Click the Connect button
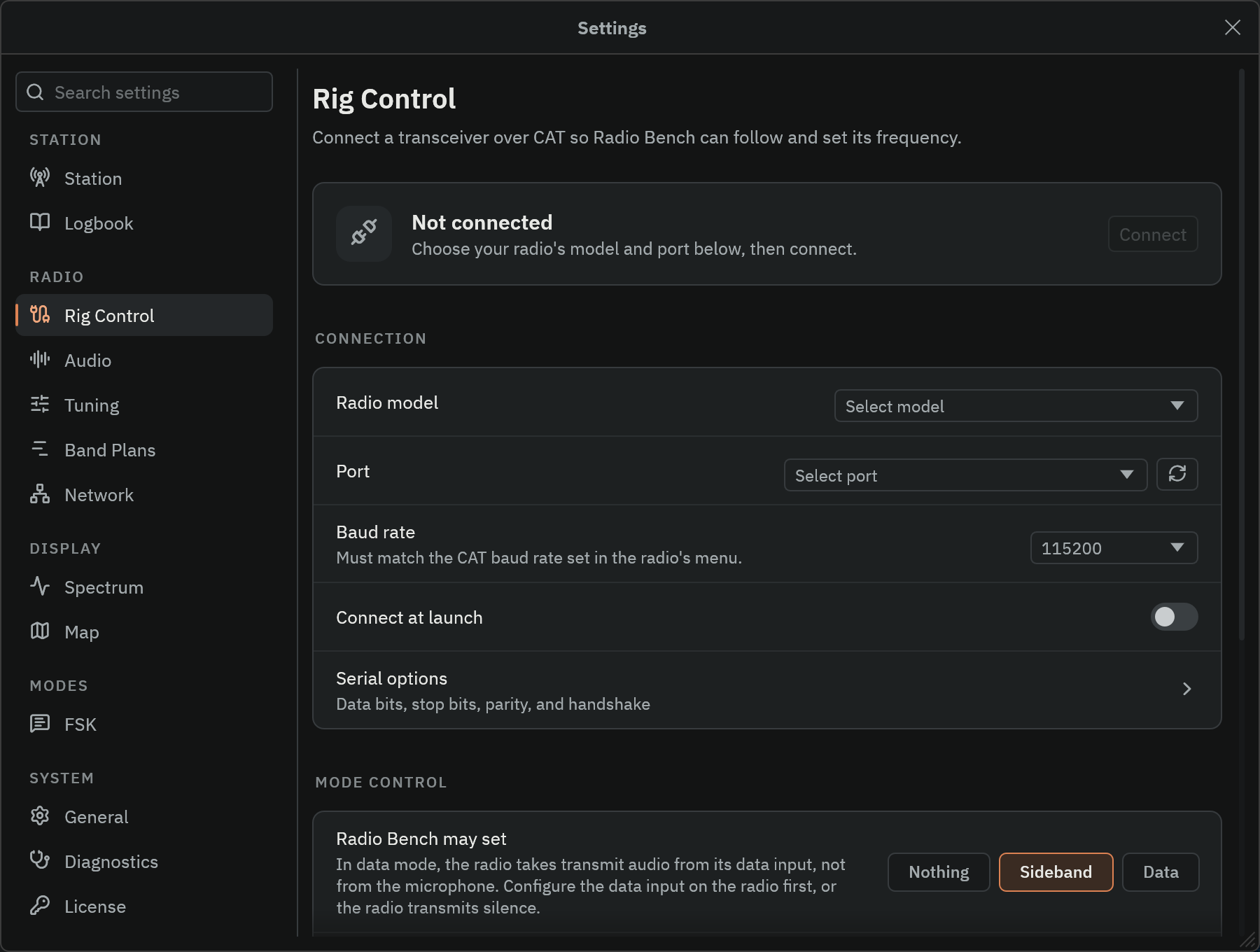Image resolution: width=1260 pixels, height=952 pixels. click(1153, 234)
